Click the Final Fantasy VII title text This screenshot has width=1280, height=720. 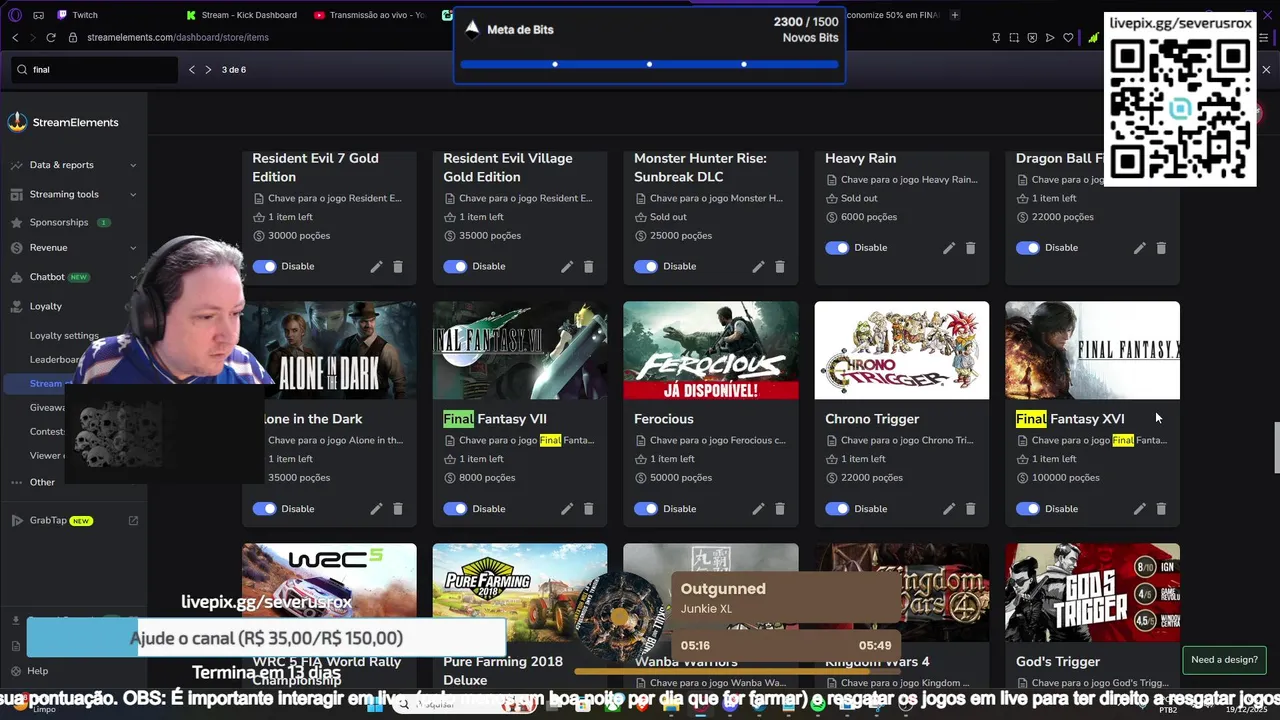point(495,419)
